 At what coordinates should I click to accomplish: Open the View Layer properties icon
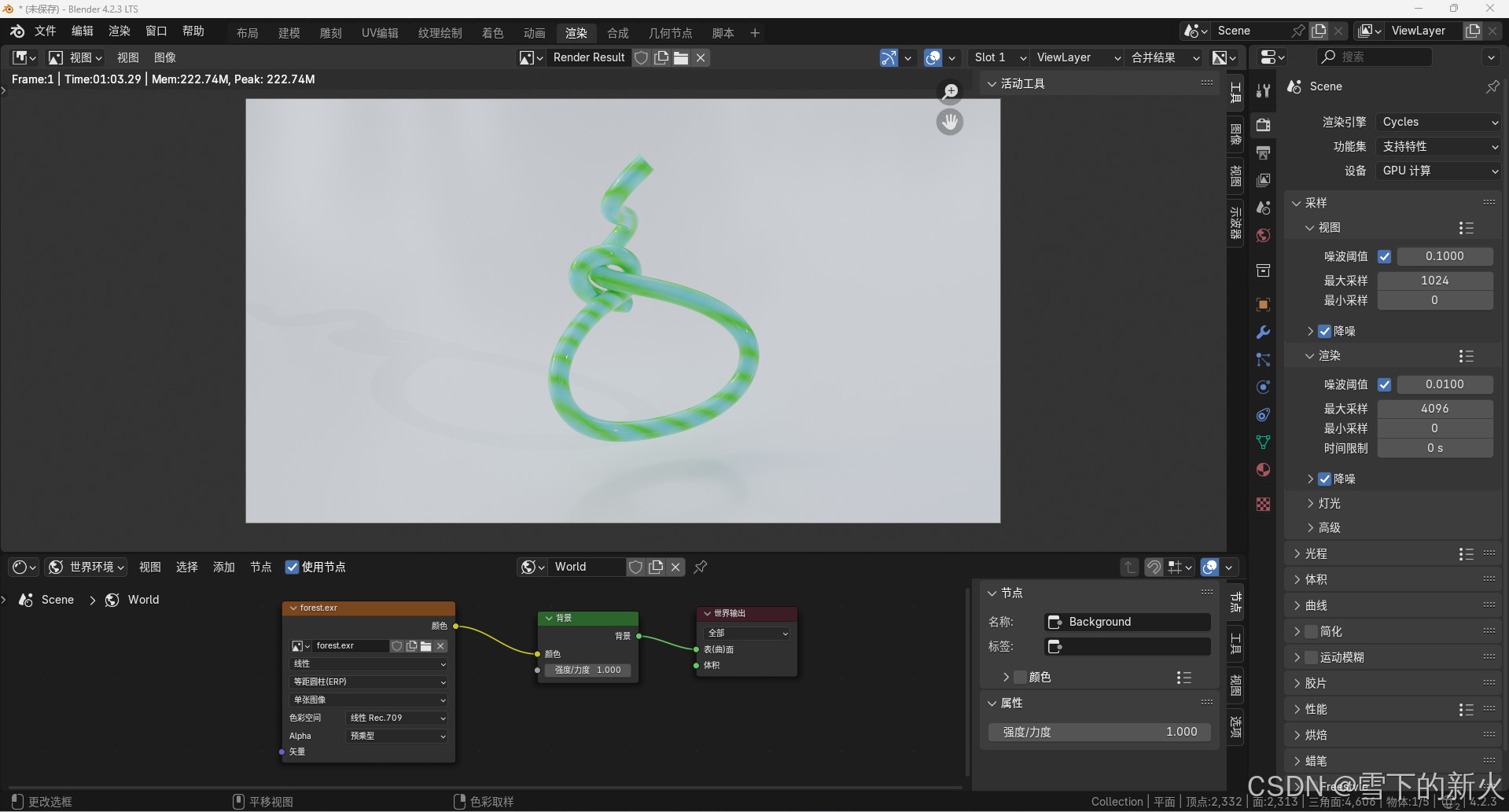1263,180
